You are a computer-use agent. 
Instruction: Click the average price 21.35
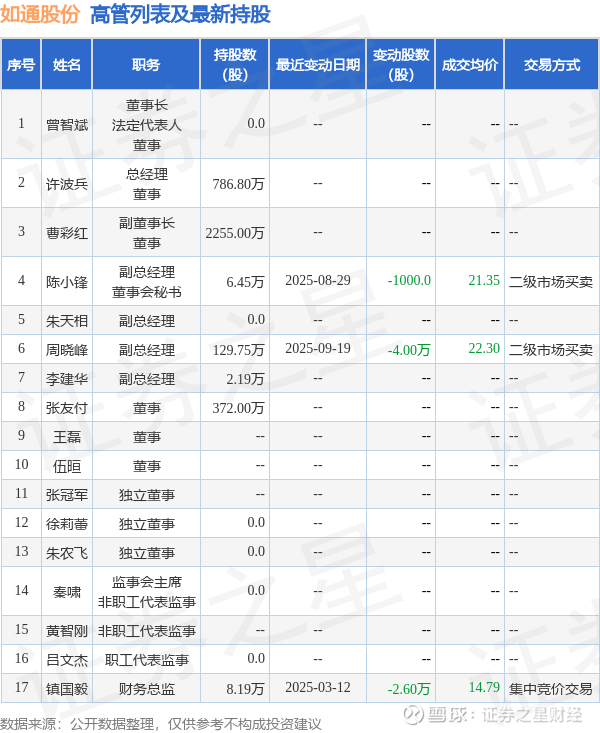pos(484,280)
